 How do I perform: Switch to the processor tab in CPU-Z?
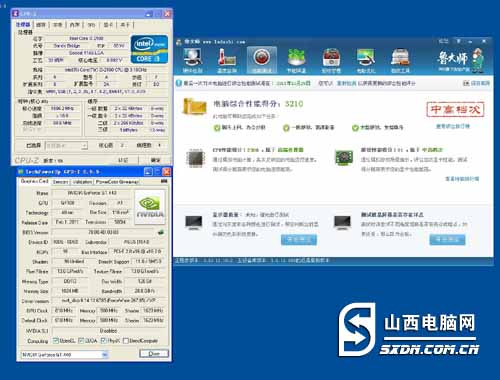pos(23,24)
